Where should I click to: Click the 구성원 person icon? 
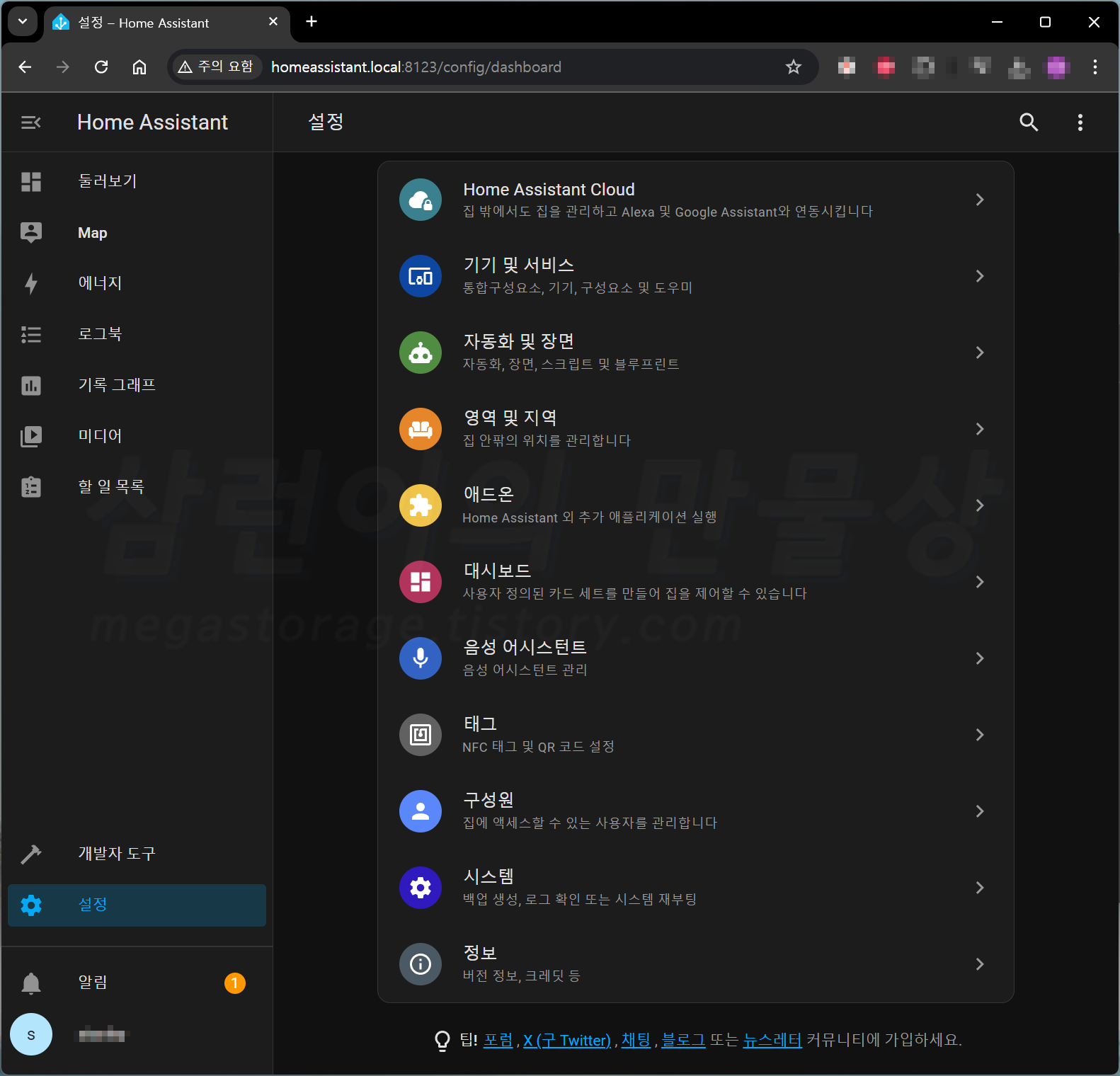point(421,811)
